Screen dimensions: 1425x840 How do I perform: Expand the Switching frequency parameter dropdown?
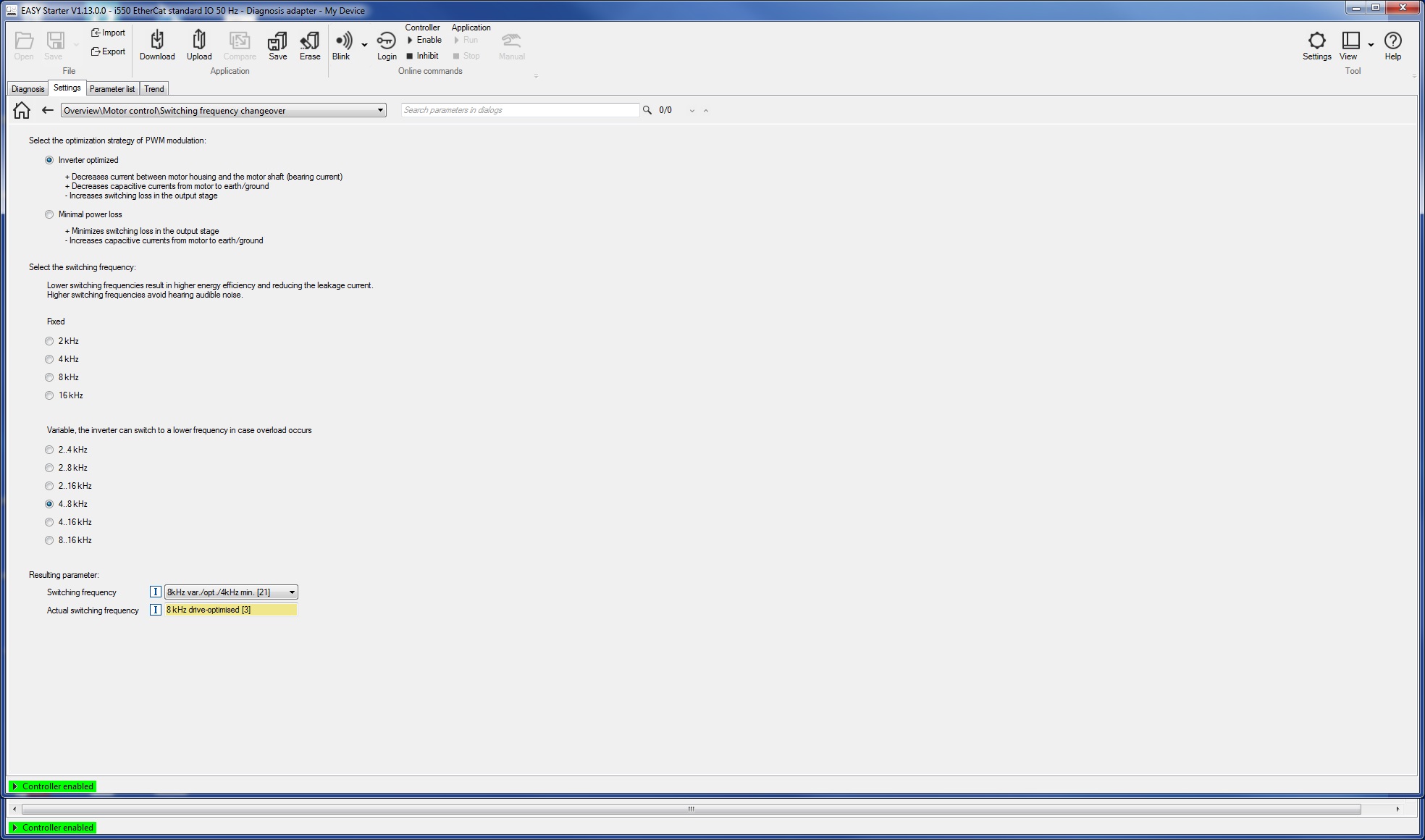(292, 592)
